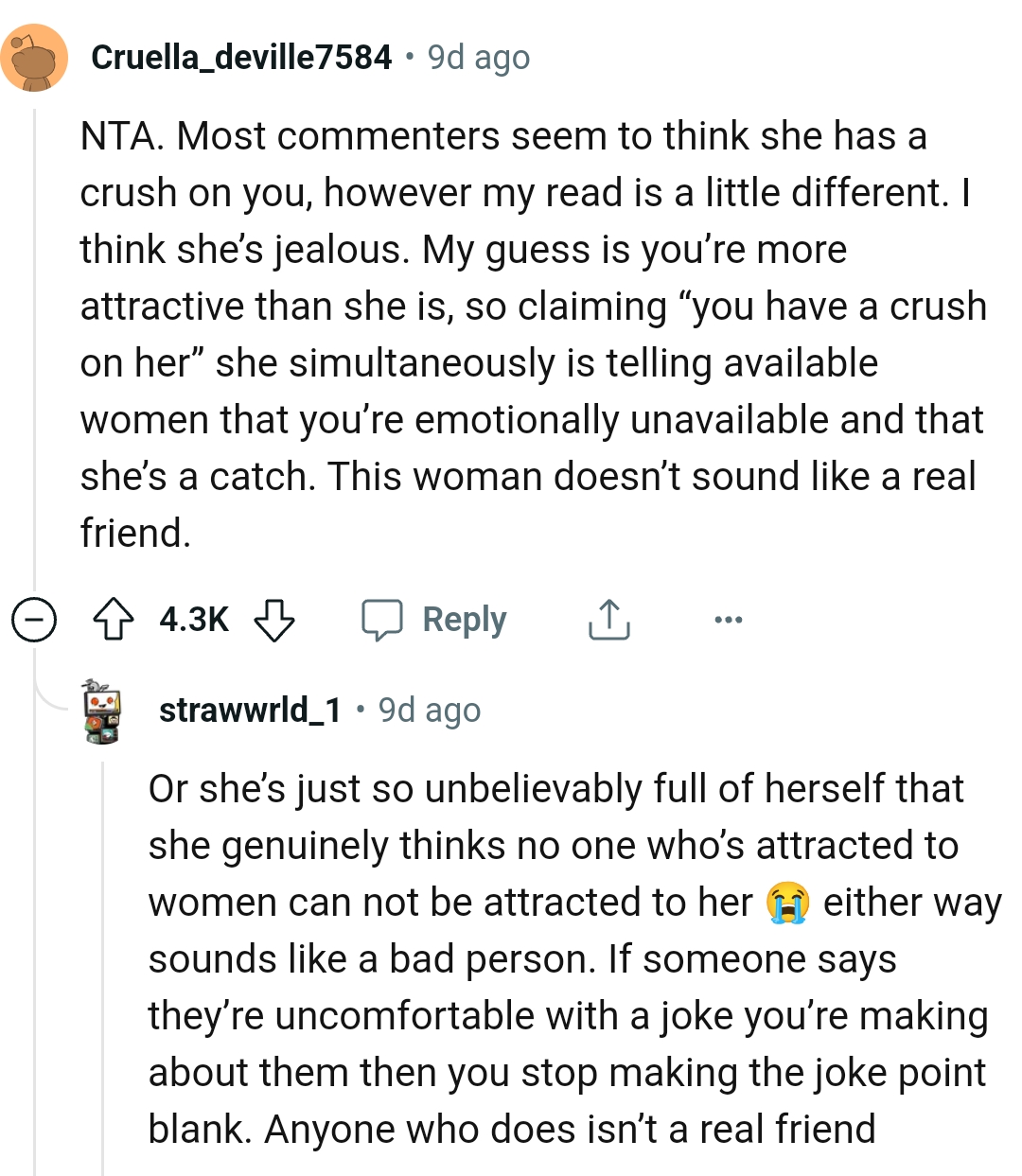Collapse Cruella_deville7584's comment thread
1022x1176 pixels.
point(33,621)
